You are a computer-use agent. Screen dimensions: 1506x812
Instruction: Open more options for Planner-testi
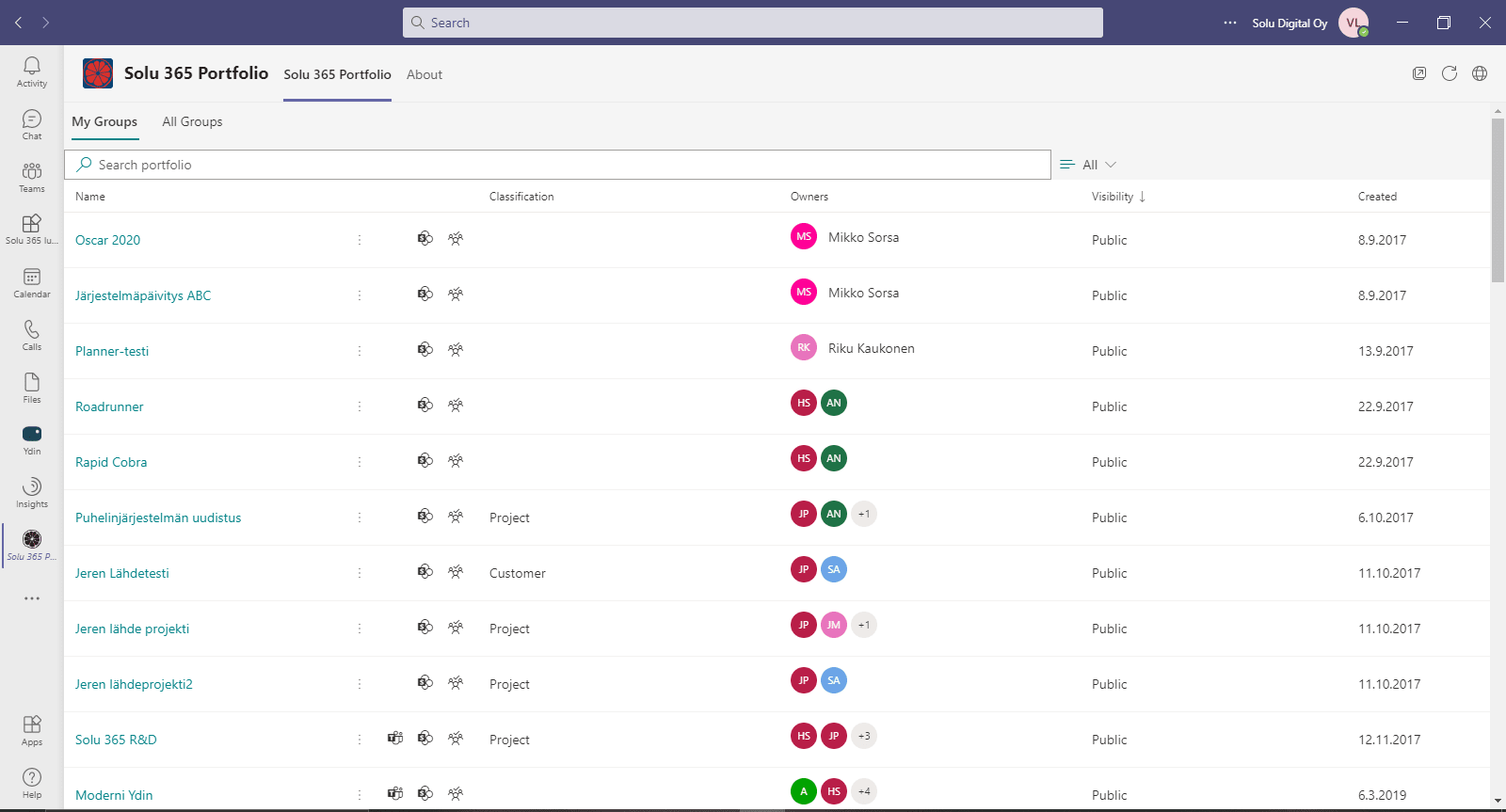click(x=360, y=351)
